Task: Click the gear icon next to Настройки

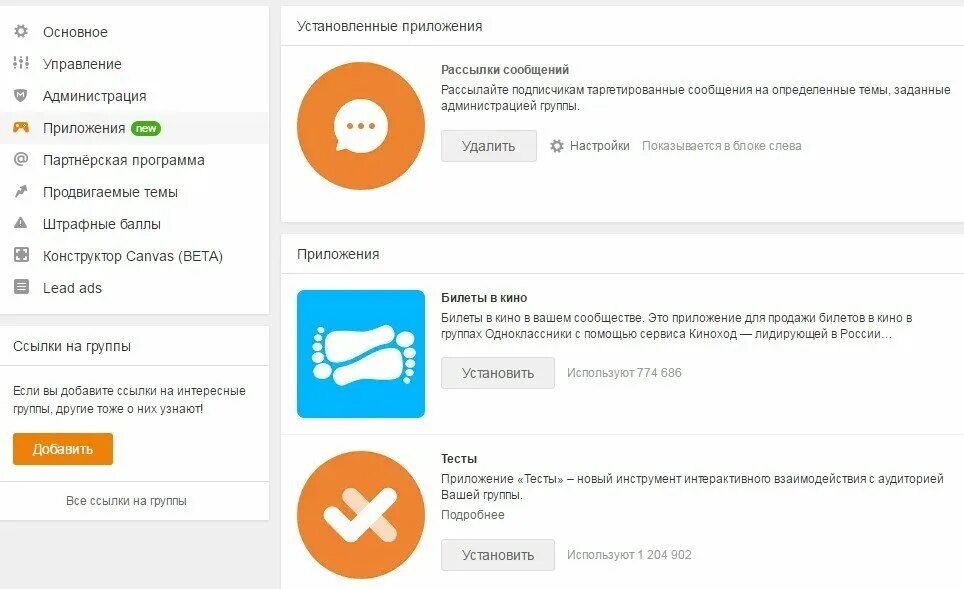Action: click(556, 146)
